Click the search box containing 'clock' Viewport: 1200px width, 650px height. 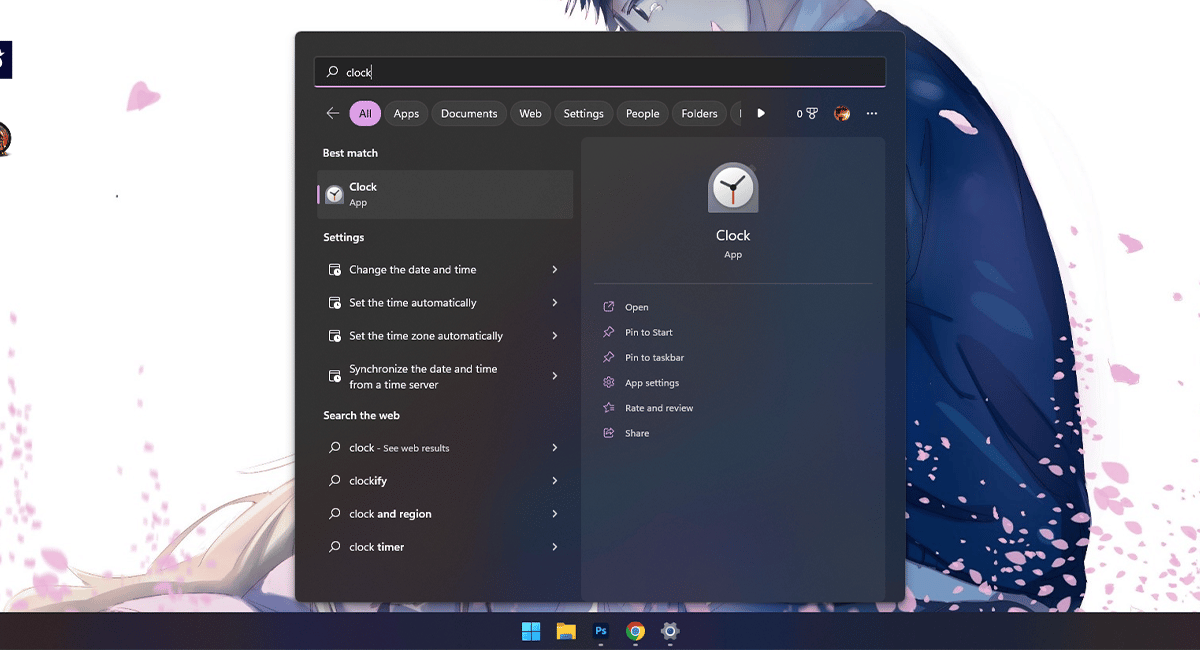click(600, 72)
